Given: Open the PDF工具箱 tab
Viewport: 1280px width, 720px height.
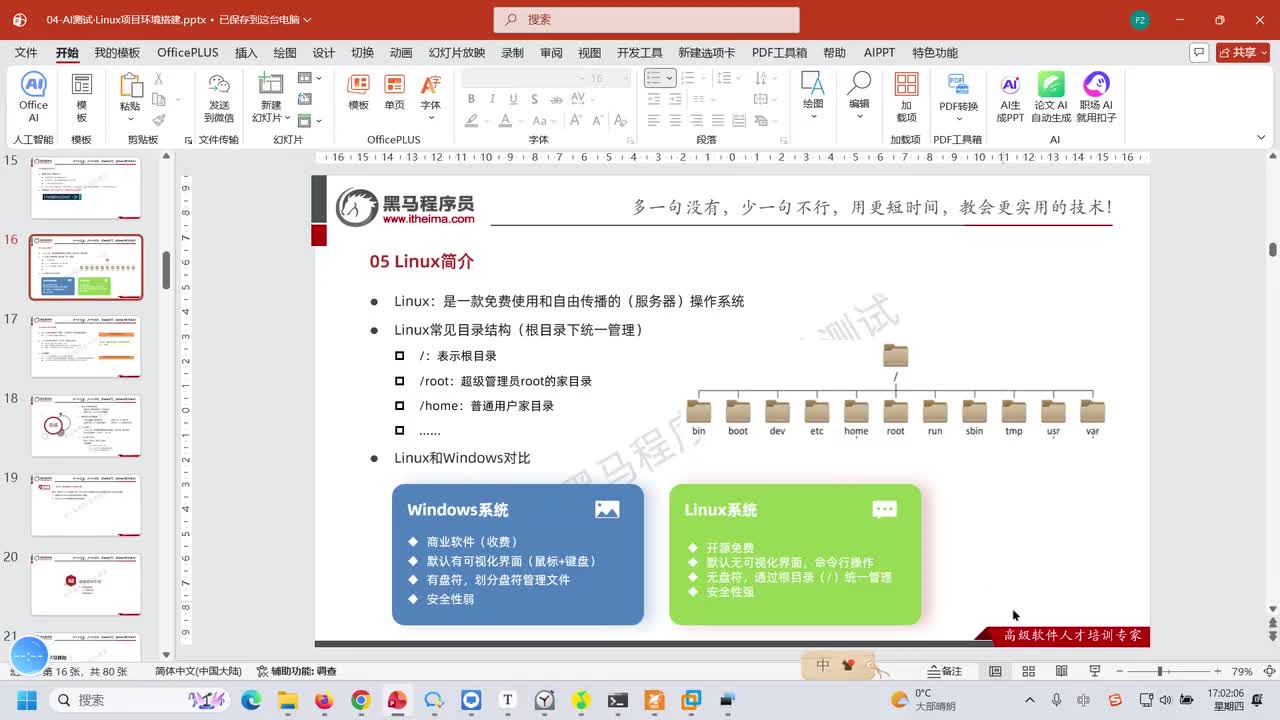Looking at the screenshot, I should coord(779,53).
